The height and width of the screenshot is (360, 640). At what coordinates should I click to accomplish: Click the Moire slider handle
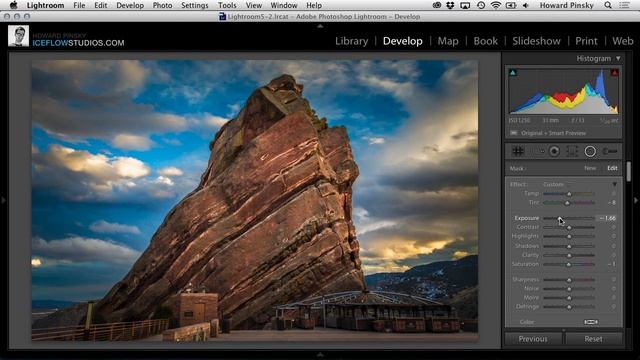click(x=569, y=298)
